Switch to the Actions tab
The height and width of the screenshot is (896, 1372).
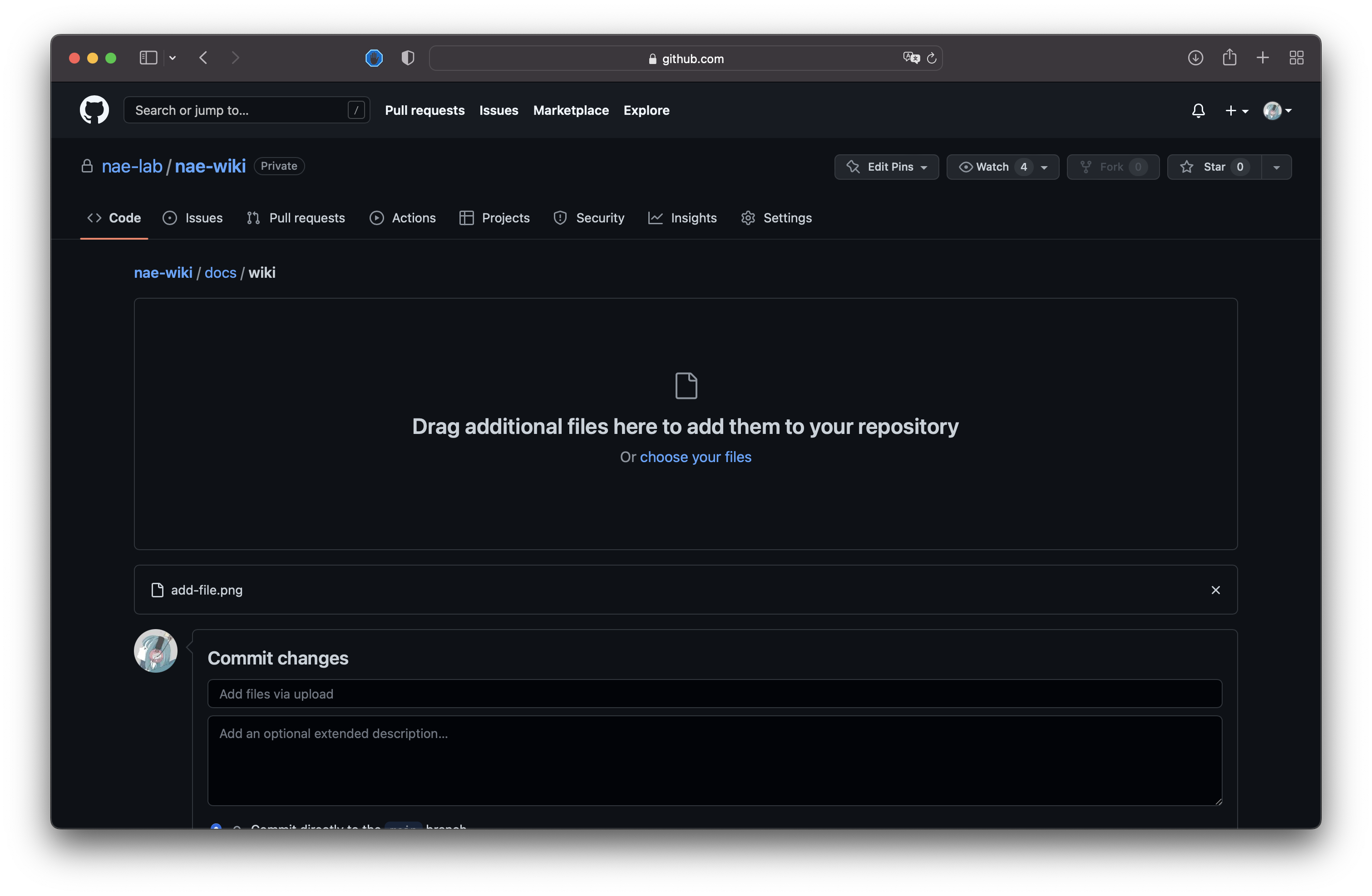[402, 218]
